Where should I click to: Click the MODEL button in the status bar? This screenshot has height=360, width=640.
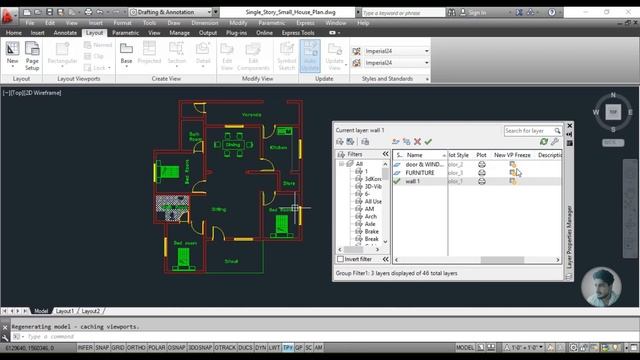(465, 348)
